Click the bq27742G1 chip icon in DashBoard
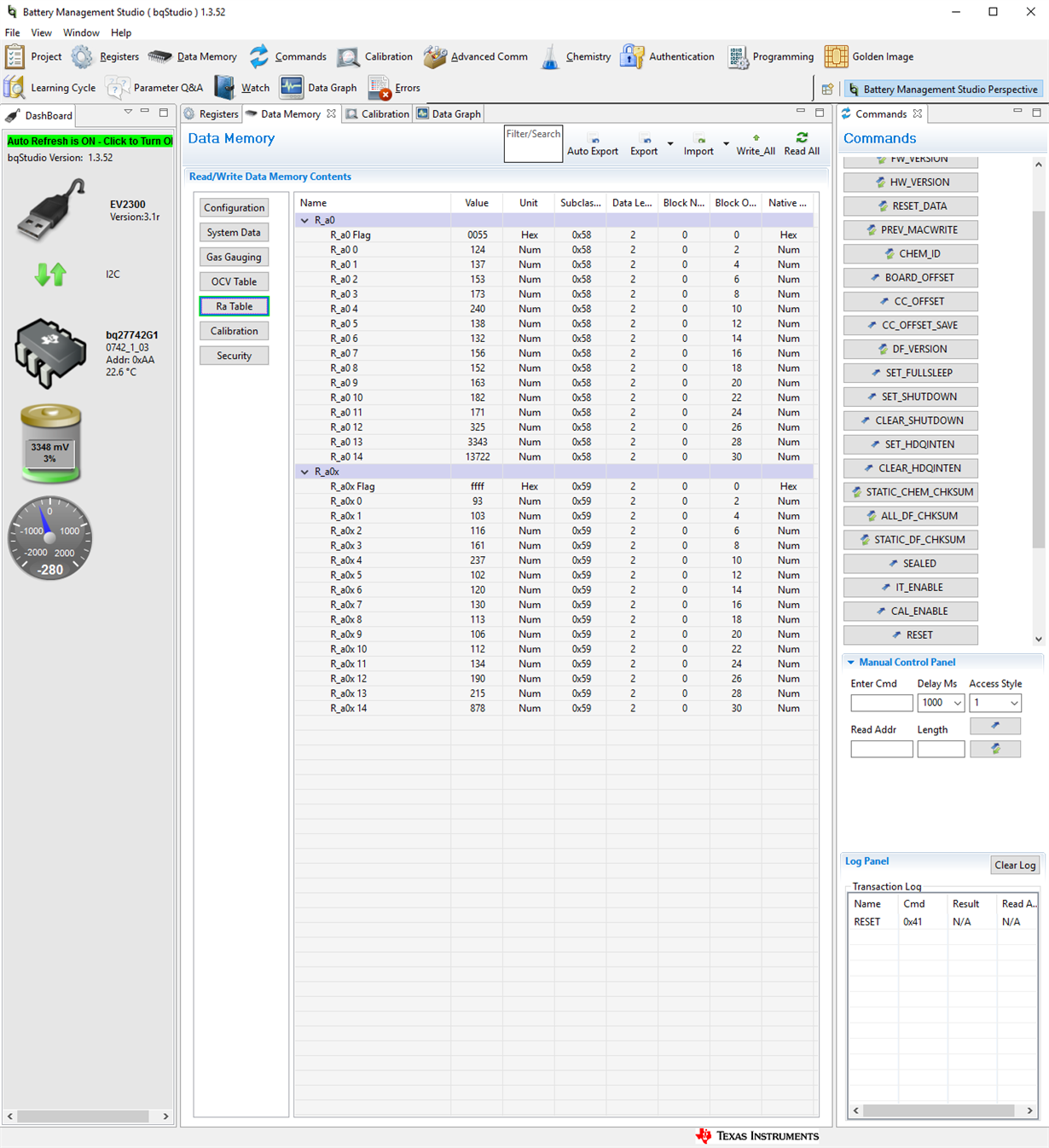This screenshot has width=1049, height=1148. click(50, 354)
